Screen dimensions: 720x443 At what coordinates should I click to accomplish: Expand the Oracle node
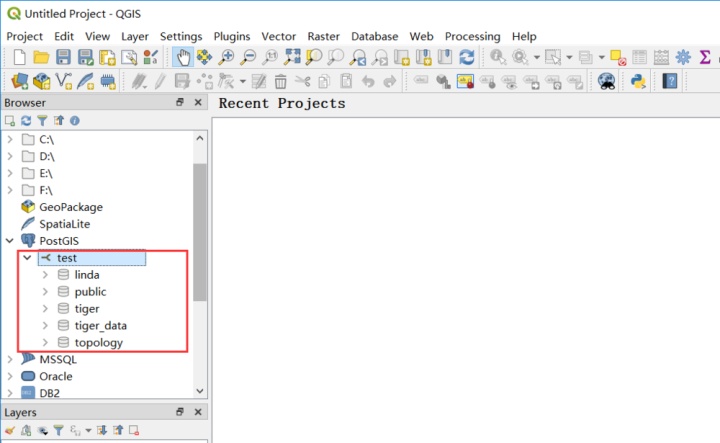coord(10,376)
